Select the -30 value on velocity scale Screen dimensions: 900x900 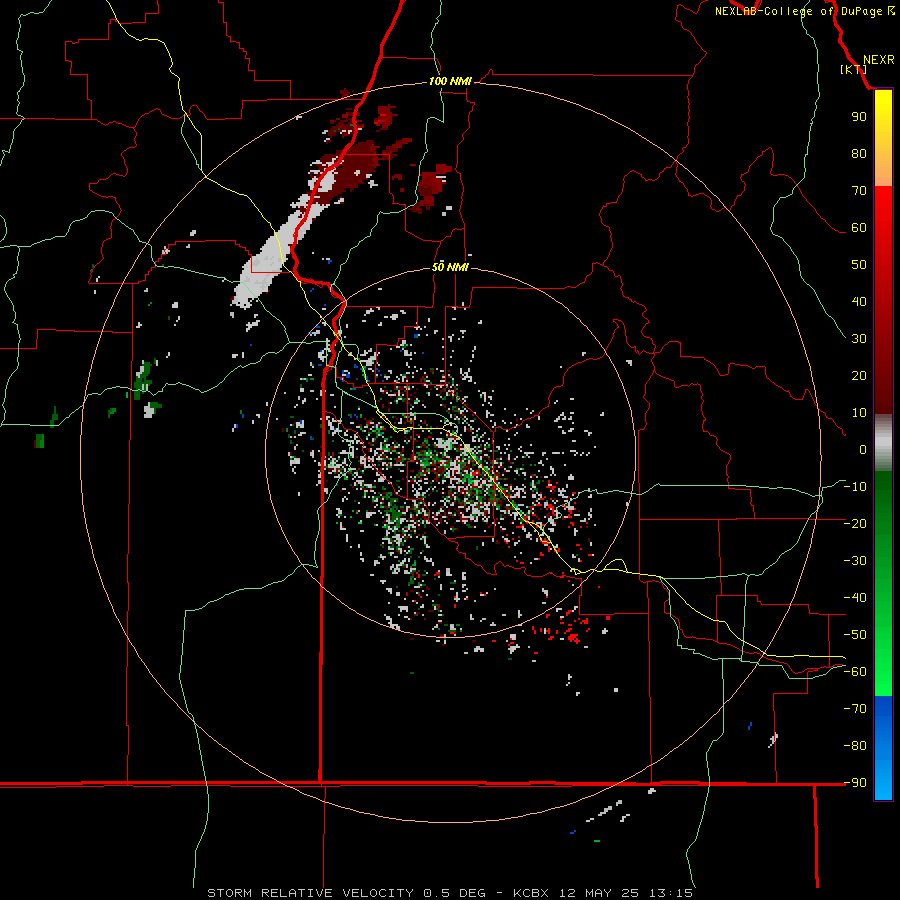click(x=855, y=561)
